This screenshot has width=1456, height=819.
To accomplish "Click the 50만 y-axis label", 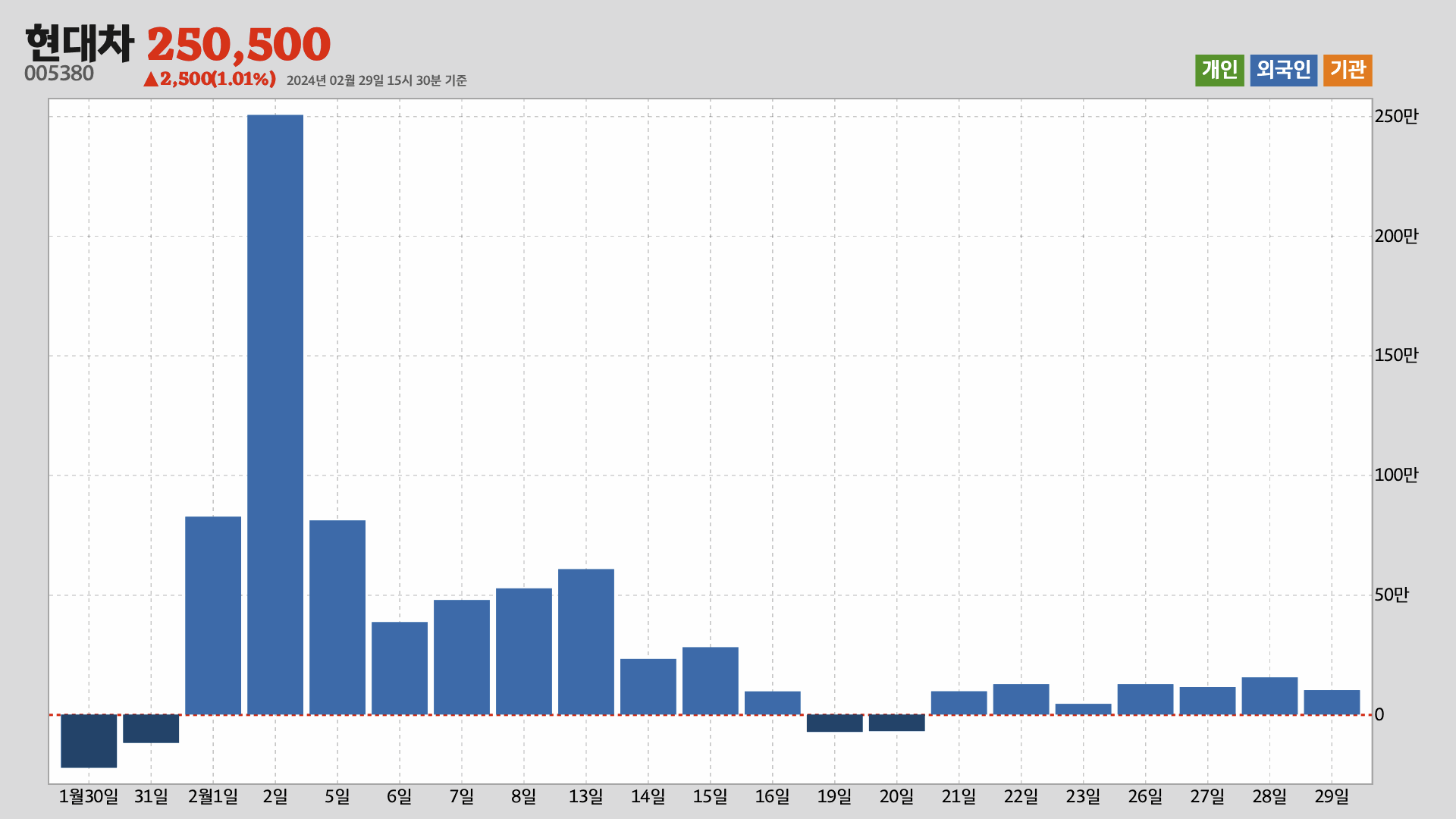I will coord(1392,595).
